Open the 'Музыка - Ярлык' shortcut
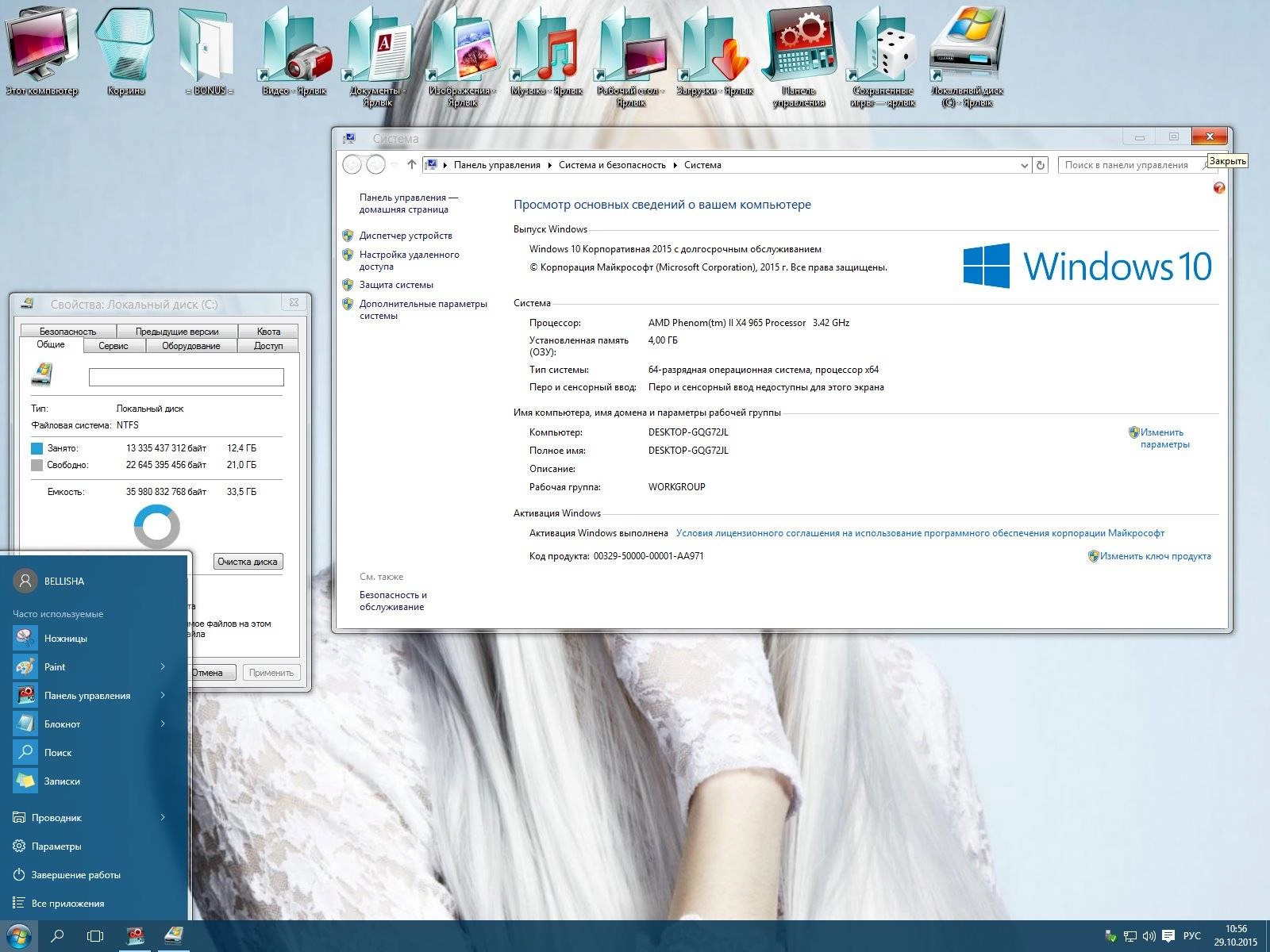1270x952 pixels. 546,52
